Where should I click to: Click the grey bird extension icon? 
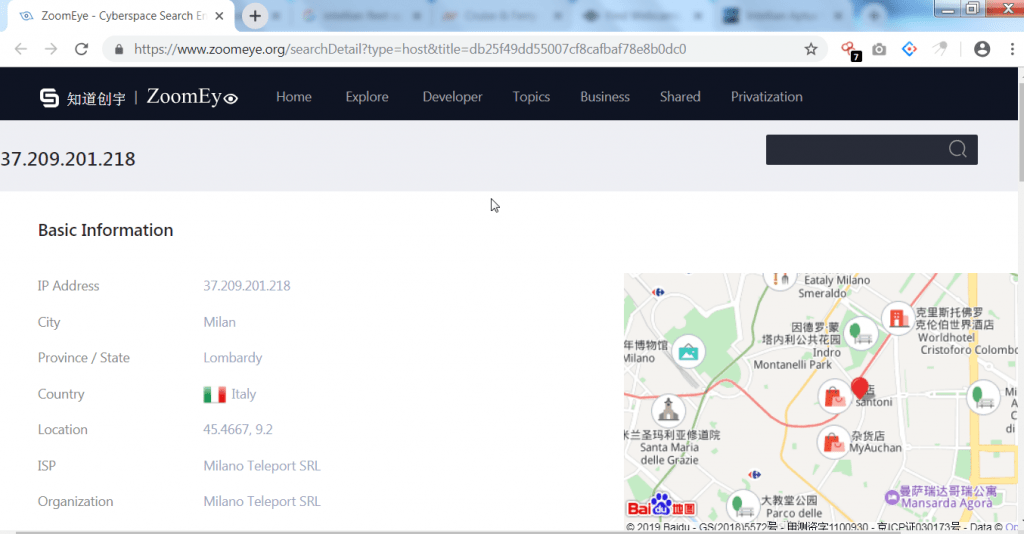tap(940, 49)
